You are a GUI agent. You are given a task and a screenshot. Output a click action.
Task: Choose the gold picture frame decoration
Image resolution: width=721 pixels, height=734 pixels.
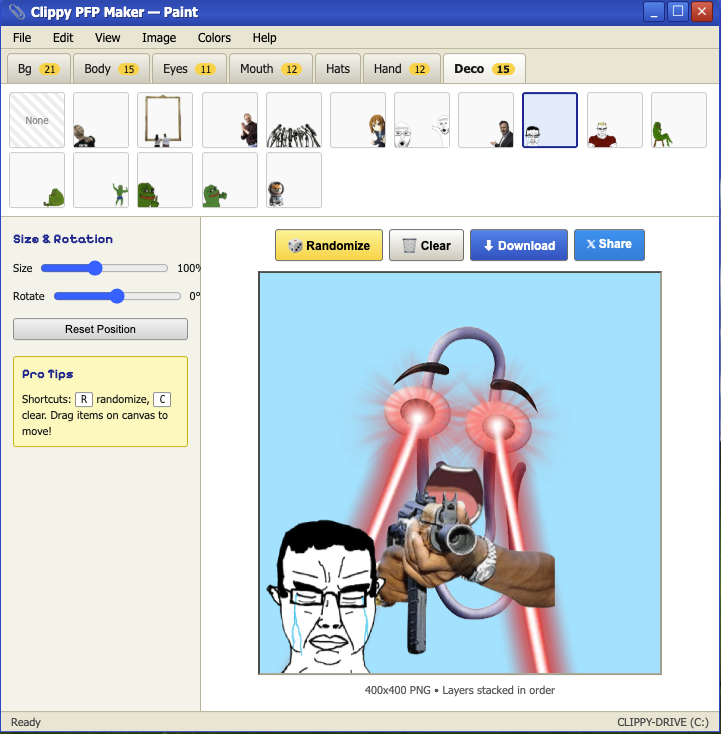point(165,120)
